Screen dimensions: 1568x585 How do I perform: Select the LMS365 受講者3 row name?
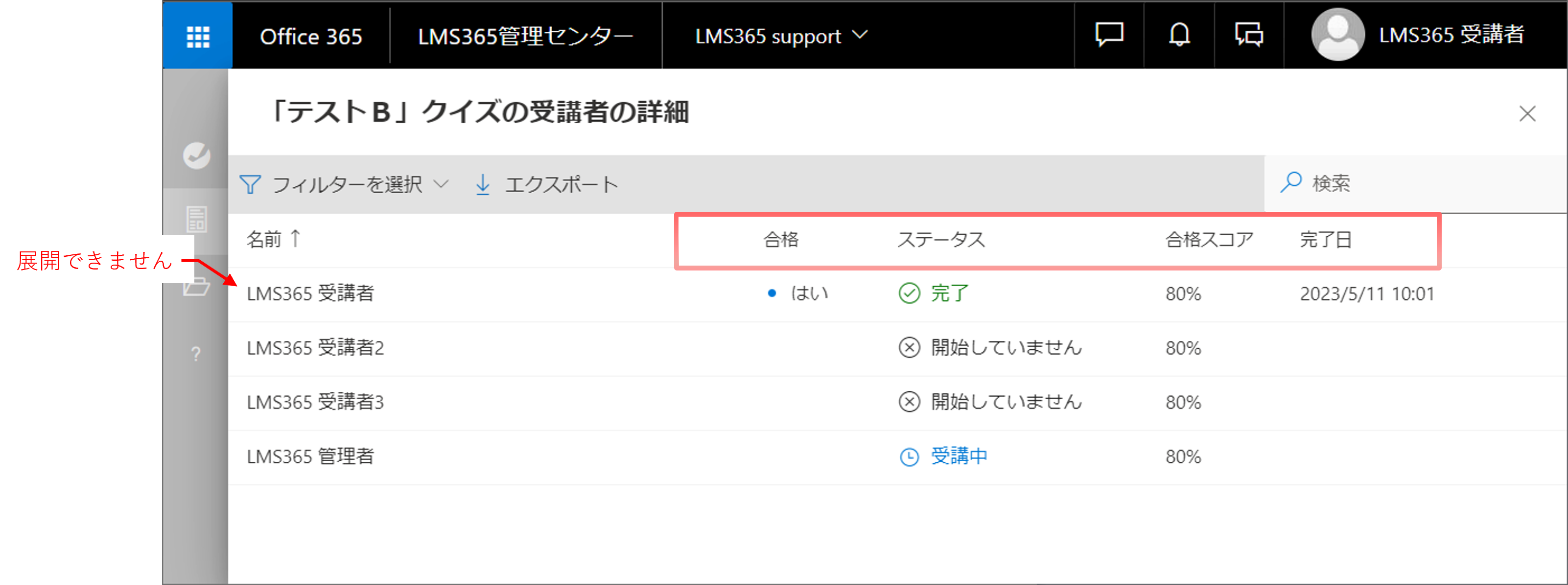[315, 402]
